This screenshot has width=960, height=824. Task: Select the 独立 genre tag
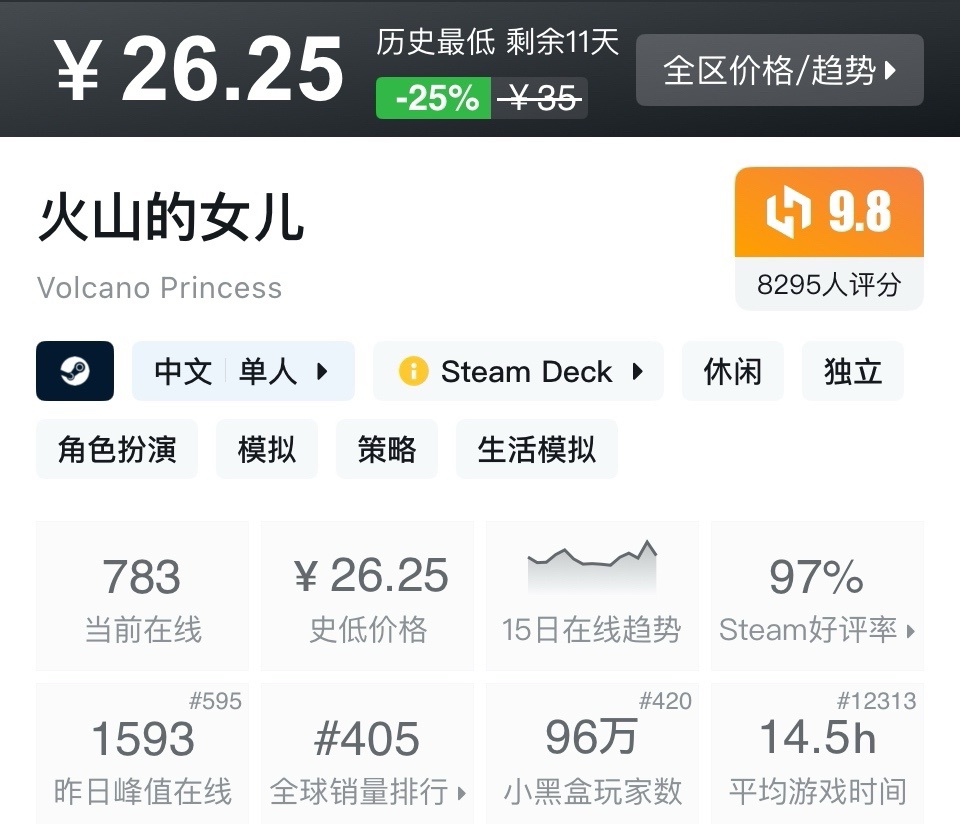pos(852,371)
